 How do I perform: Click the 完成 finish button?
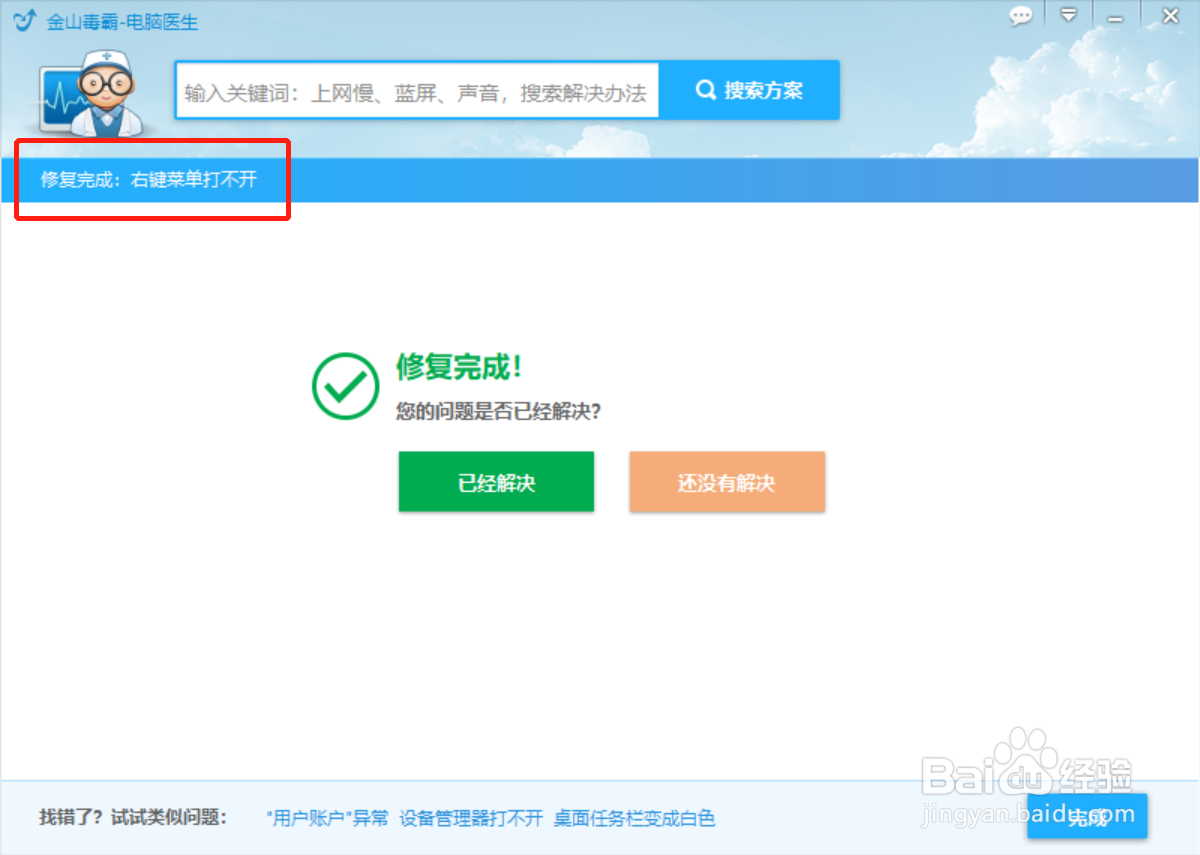click(1087, 816)
